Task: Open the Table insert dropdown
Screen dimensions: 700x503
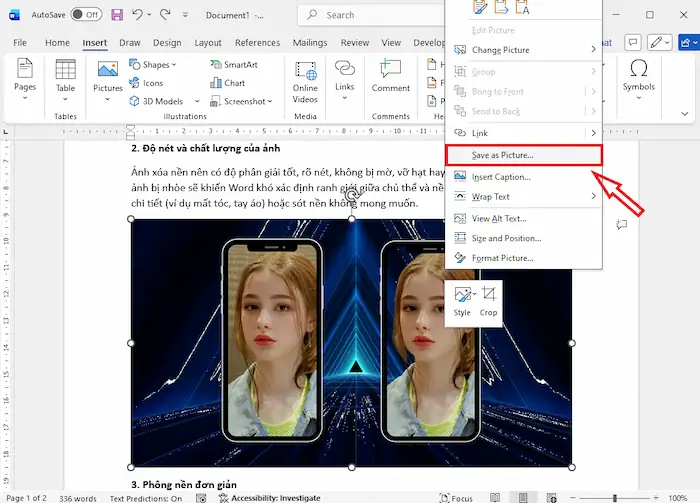Action: tap(65, 80)
